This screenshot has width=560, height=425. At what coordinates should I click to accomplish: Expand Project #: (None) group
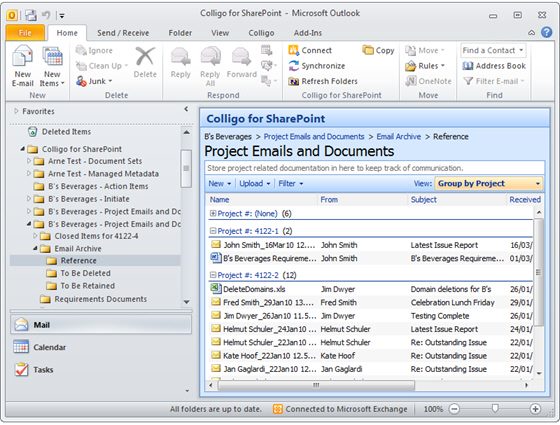pyautogui.click(x=213, y=213)
